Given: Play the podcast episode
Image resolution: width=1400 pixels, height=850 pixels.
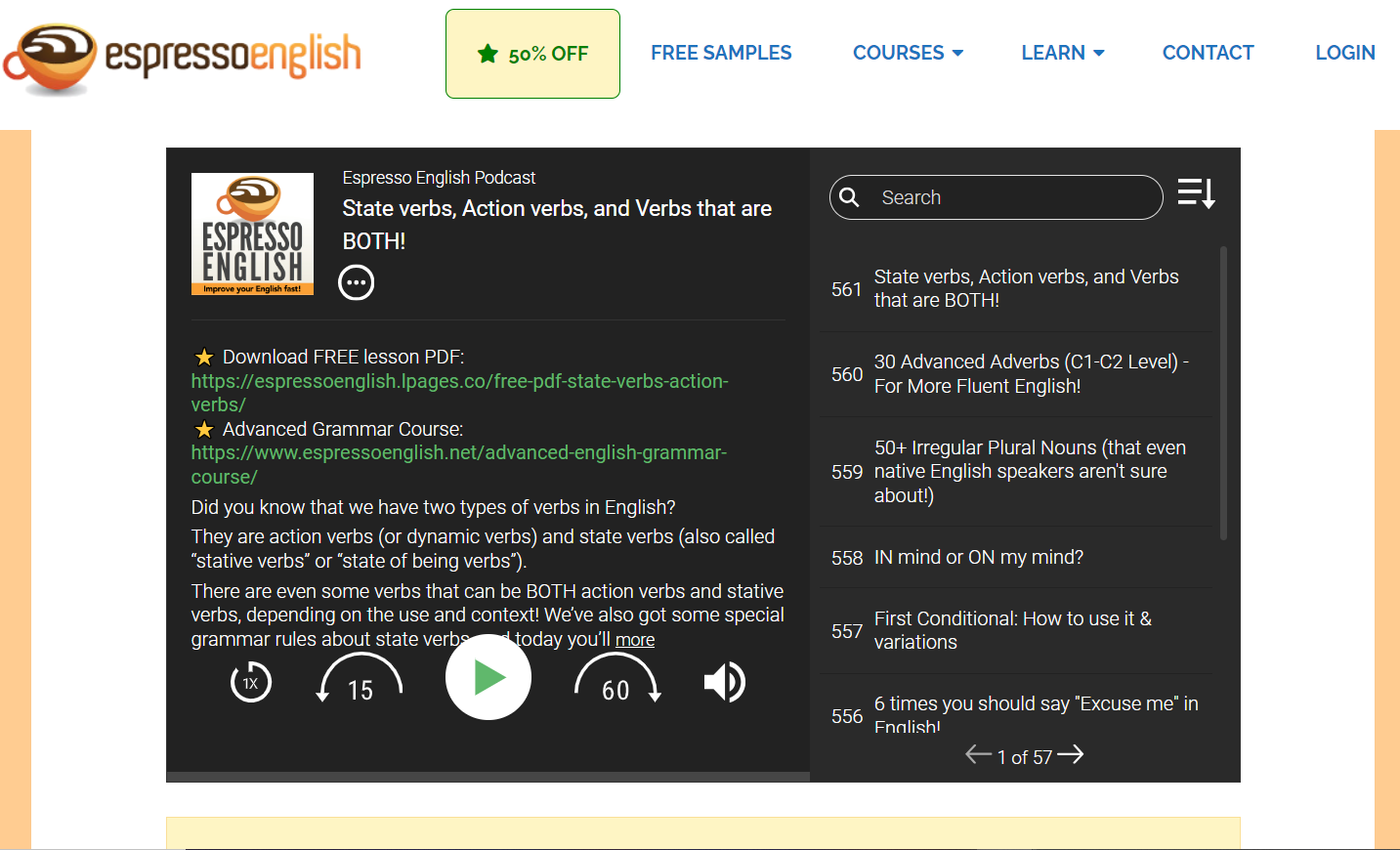Looking at the screenshot, I should [x=488, y=677].
